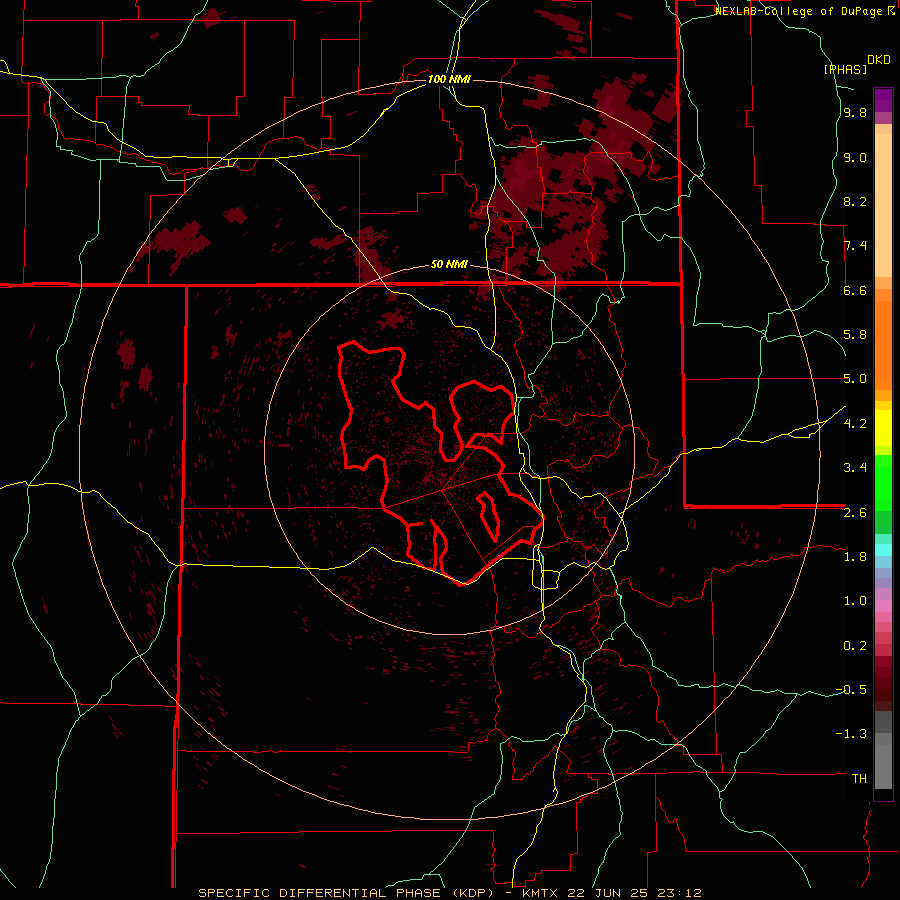Screen dimensions: 900x900
Task: Click the 5.8 value on the color scale
Action: (855, 335)
